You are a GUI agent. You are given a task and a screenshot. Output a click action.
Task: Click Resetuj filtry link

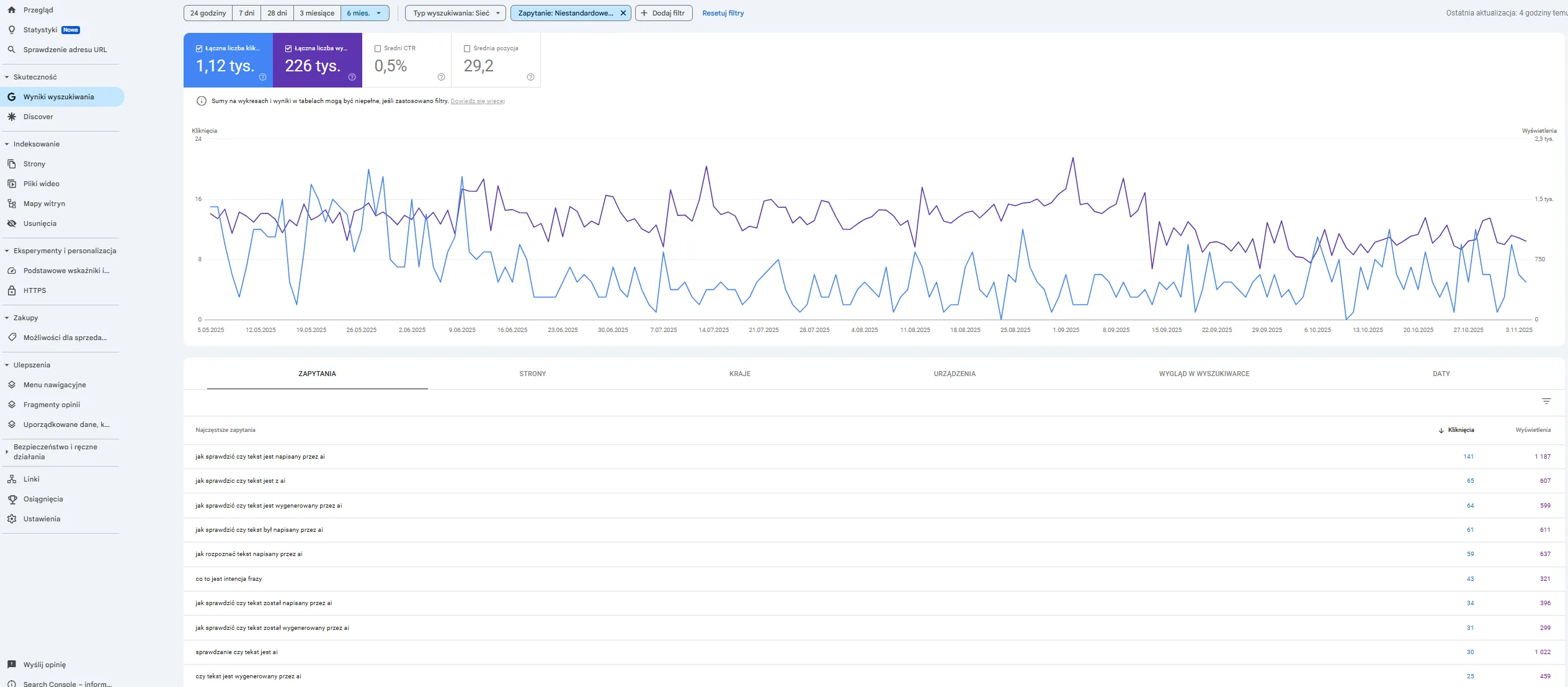pyautogui.click(x=723, y=13)
